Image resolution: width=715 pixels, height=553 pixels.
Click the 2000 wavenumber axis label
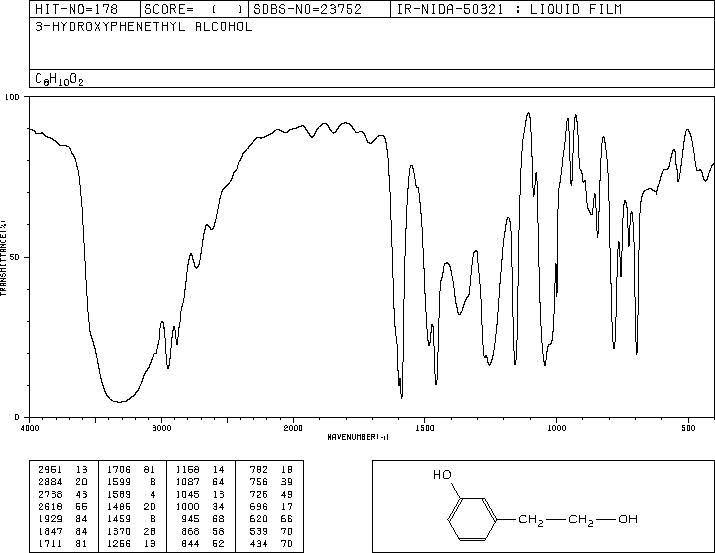[x=293, y=428]
